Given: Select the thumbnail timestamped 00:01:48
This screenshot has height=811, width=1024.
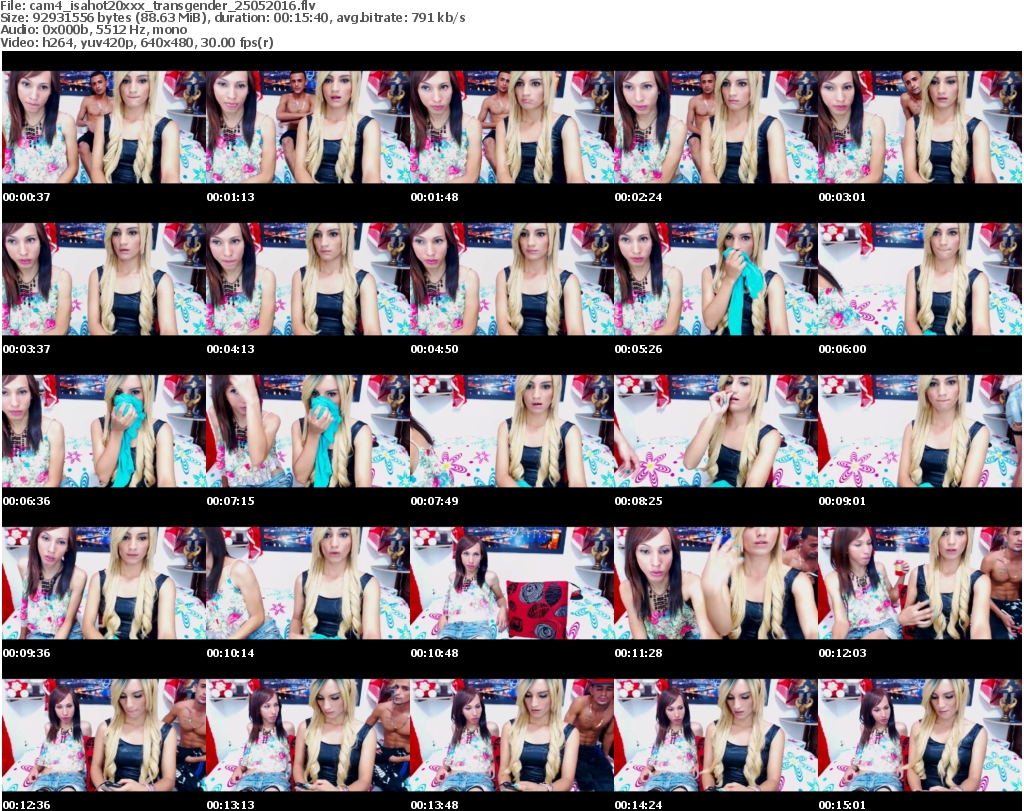Looking at the screenshot, I should pos(511,127).
